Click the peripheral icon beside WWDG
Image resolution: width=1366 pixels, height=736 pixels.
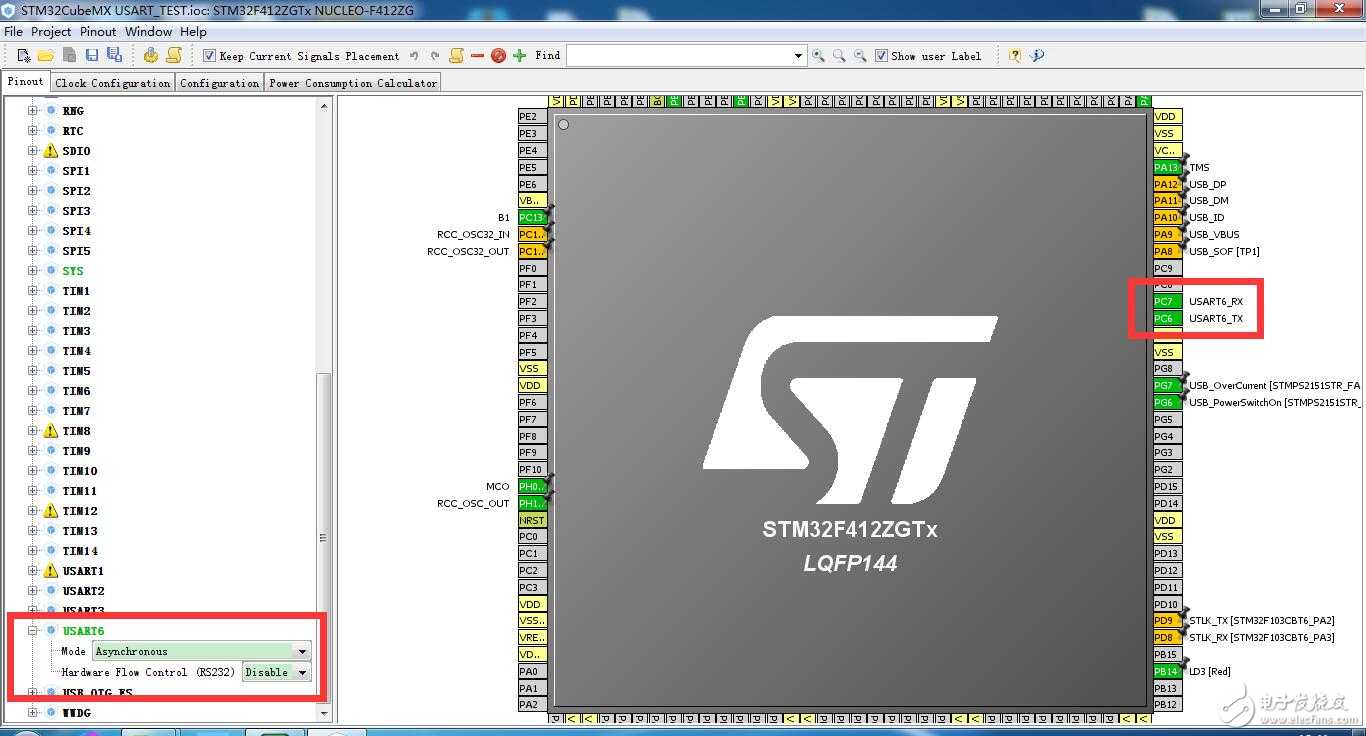[51, 713]
